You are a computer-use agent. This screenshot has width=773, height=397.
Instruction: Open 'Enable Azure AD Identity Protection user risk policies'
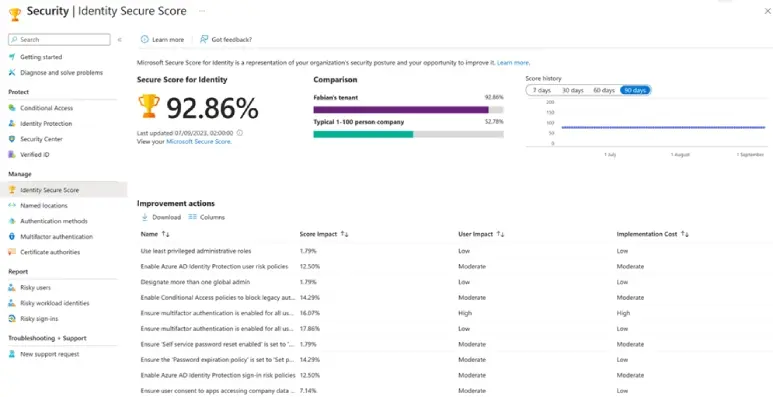[x=214, y=266]
